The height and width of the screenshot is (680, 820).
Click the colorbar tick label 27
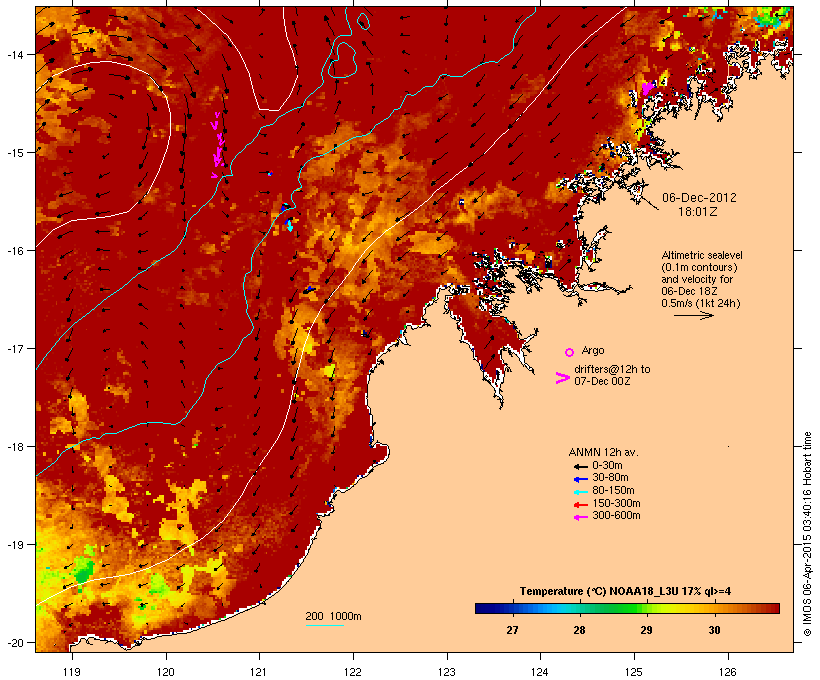pyautogui.click(x=512, y=630)
